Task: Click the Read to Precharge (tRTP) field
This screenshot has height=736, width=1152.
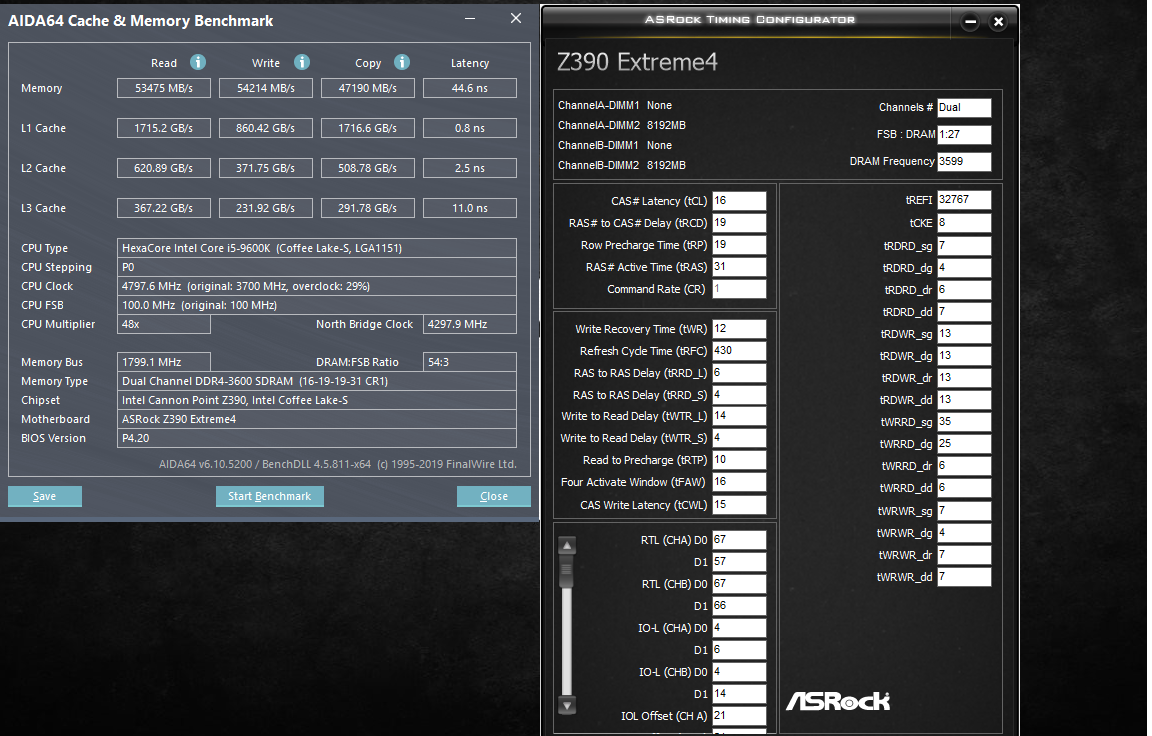Action: 739,461
